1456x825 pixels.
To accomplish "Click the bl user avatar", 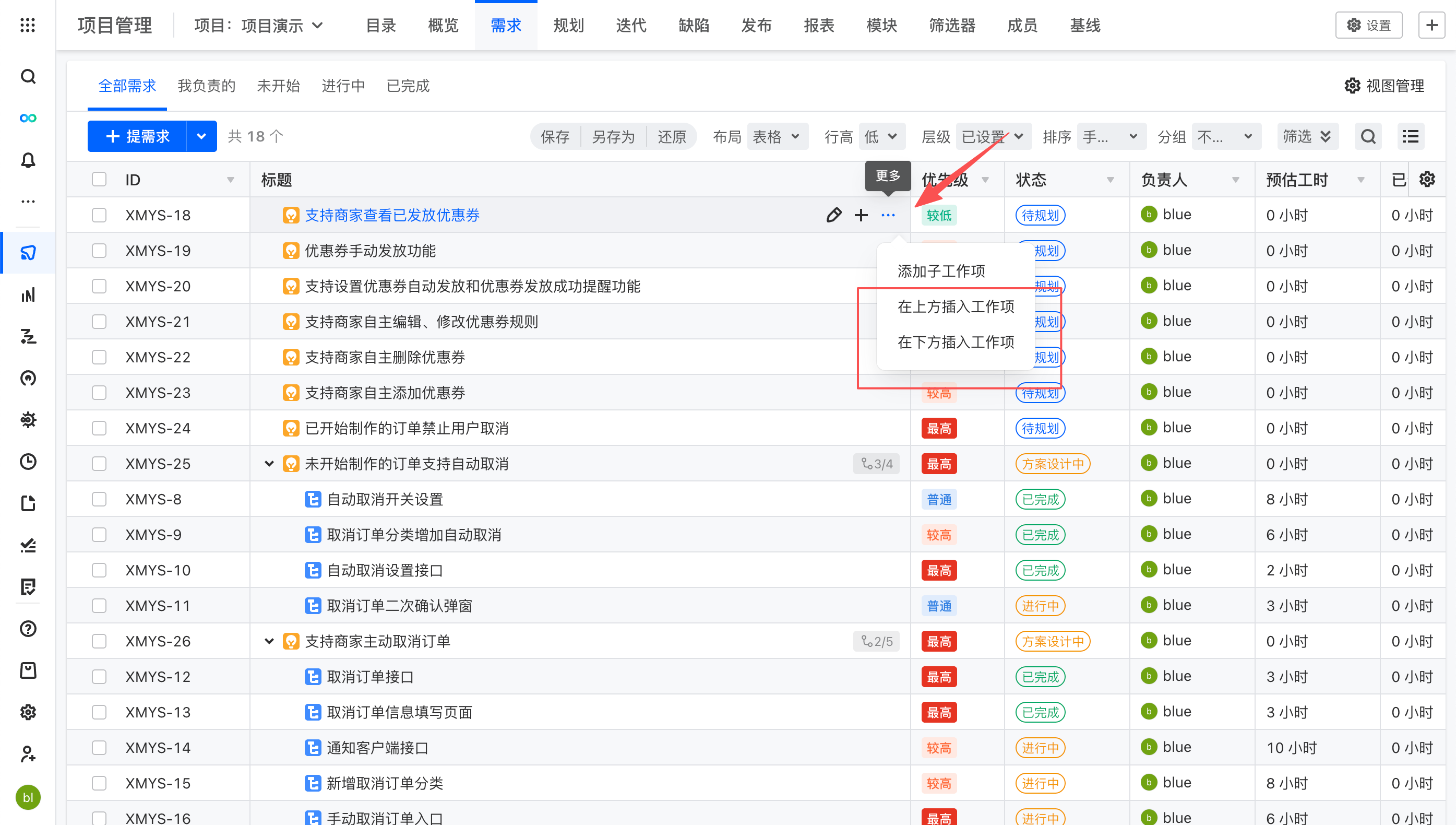I will pyautogui.click(x=28, y=797).
